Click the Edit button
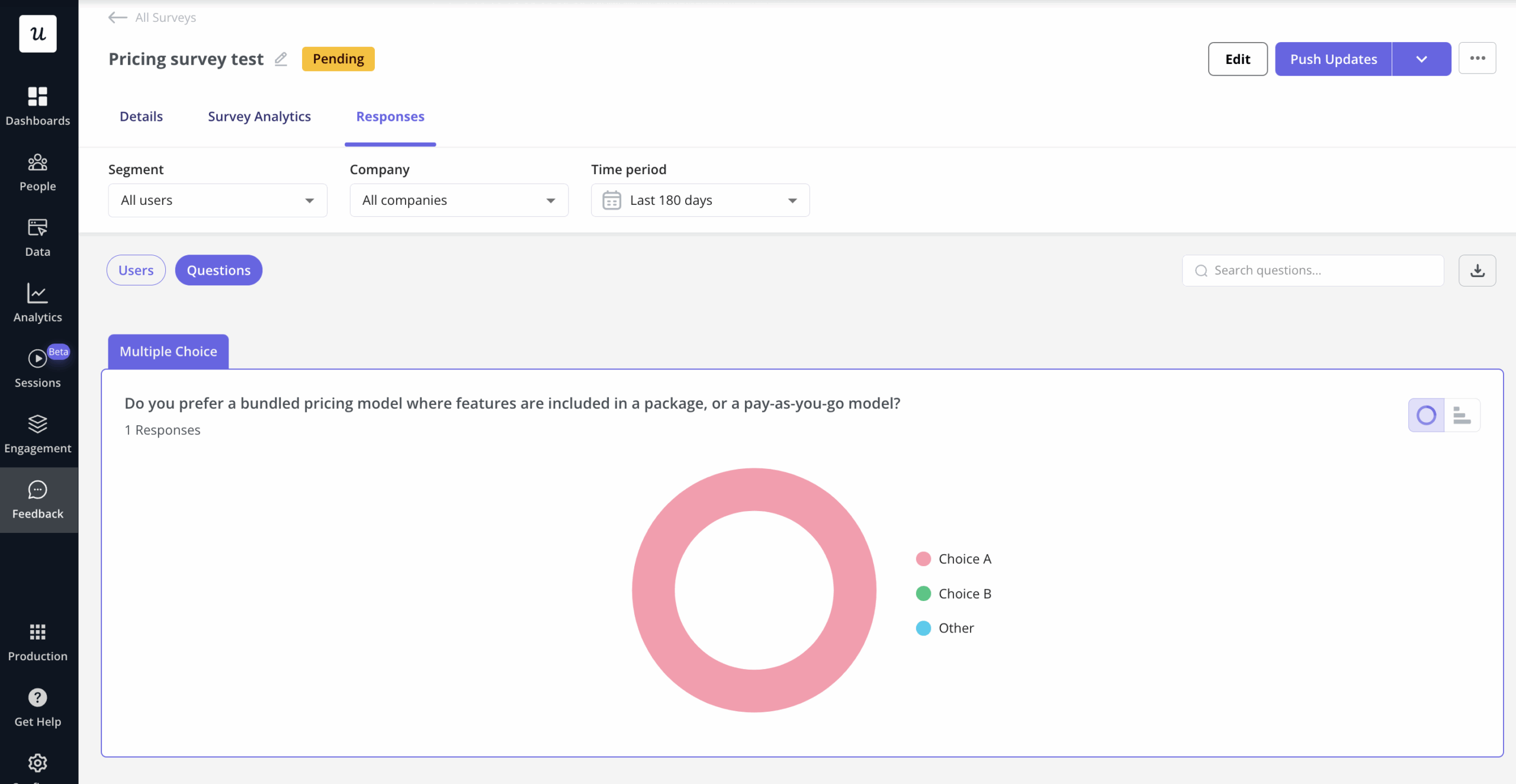1516x784 pixels. tap(1238, 59)
